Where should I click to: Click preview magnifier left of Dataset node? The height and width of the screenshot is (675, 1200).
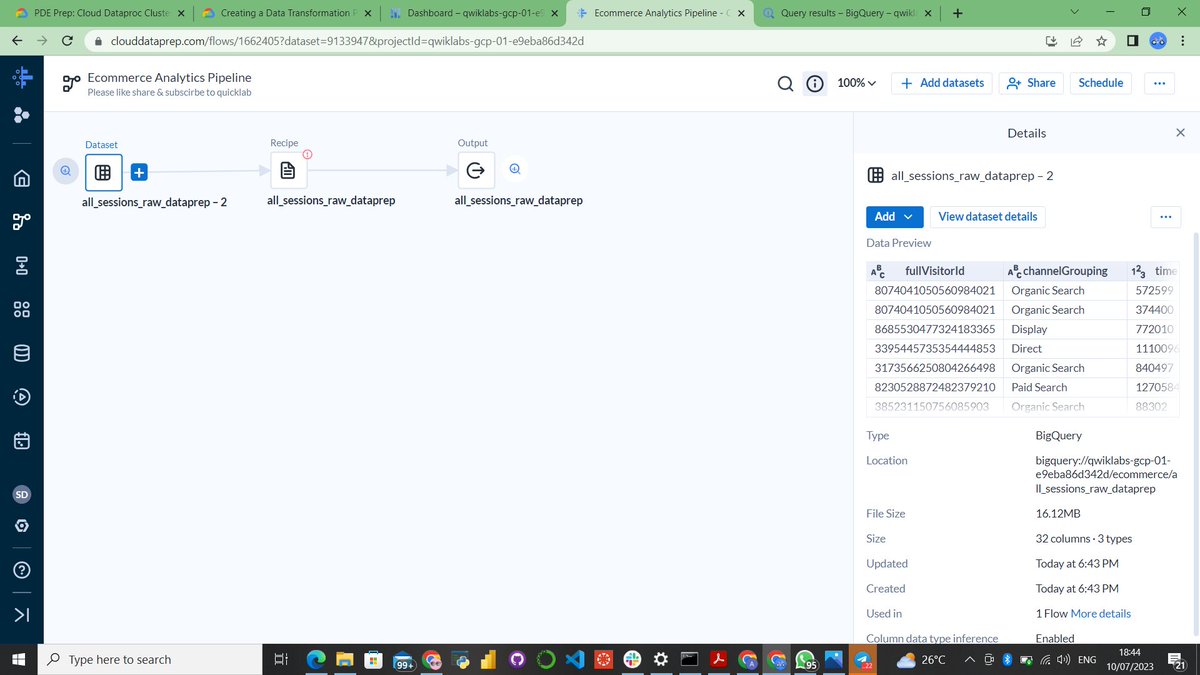[65, 171]
